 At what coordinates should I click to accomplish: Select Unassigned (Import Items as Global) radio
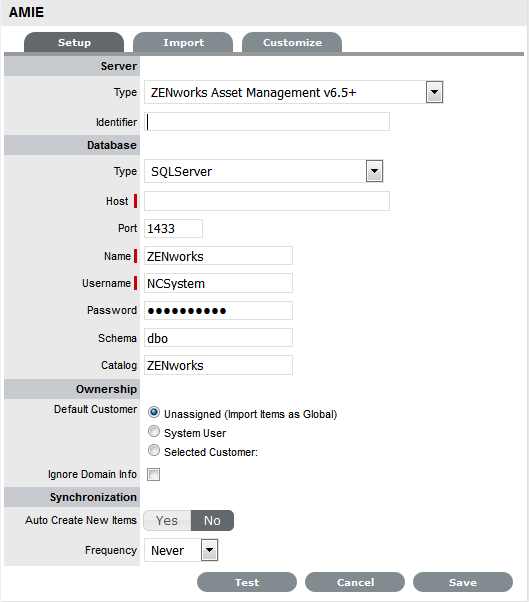pyautogui.click(x=154, y=412)
